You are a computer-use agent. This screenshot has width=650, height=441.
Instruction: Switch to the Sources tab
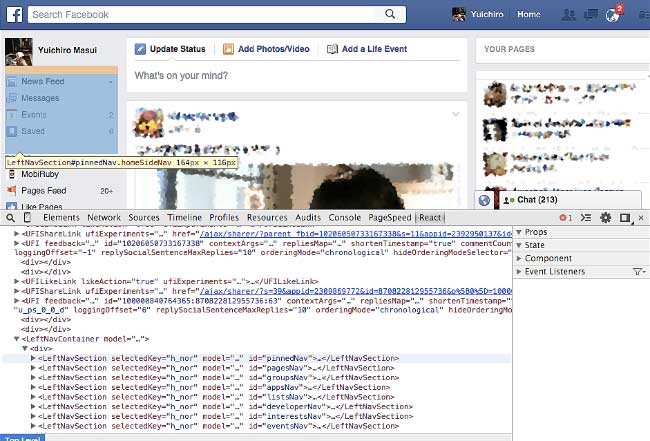[x=144, y=218]
